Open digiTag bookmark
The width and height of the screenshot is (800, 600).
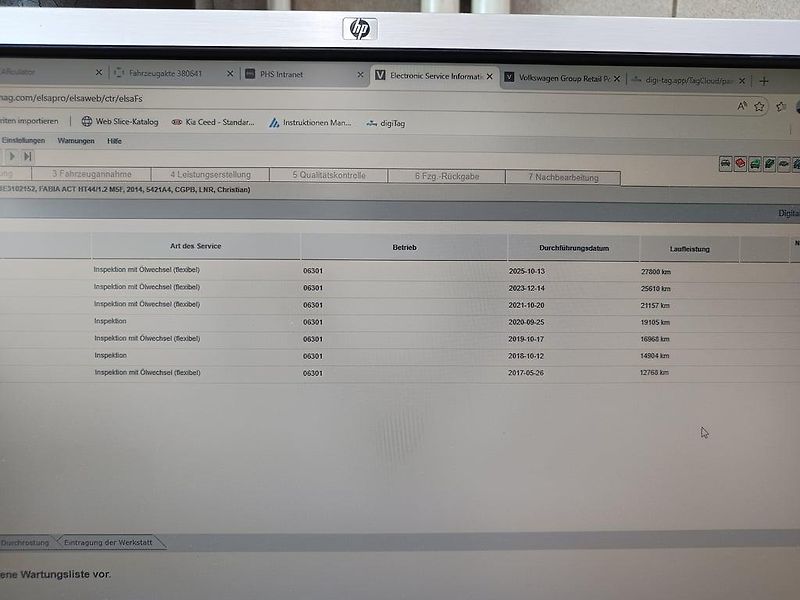click(x=386, y=123)
